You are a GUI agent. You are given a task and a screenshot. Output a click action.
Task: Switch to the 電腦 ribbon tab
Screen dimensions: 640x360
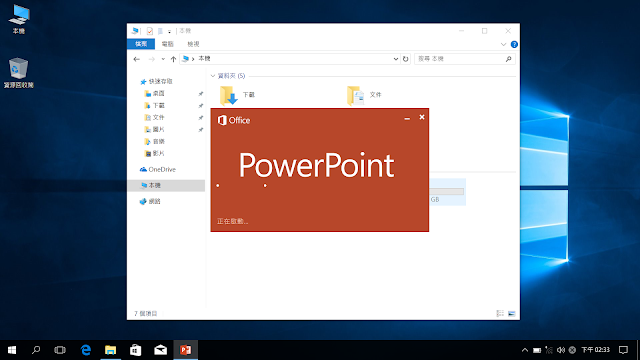tap(167, 44)
